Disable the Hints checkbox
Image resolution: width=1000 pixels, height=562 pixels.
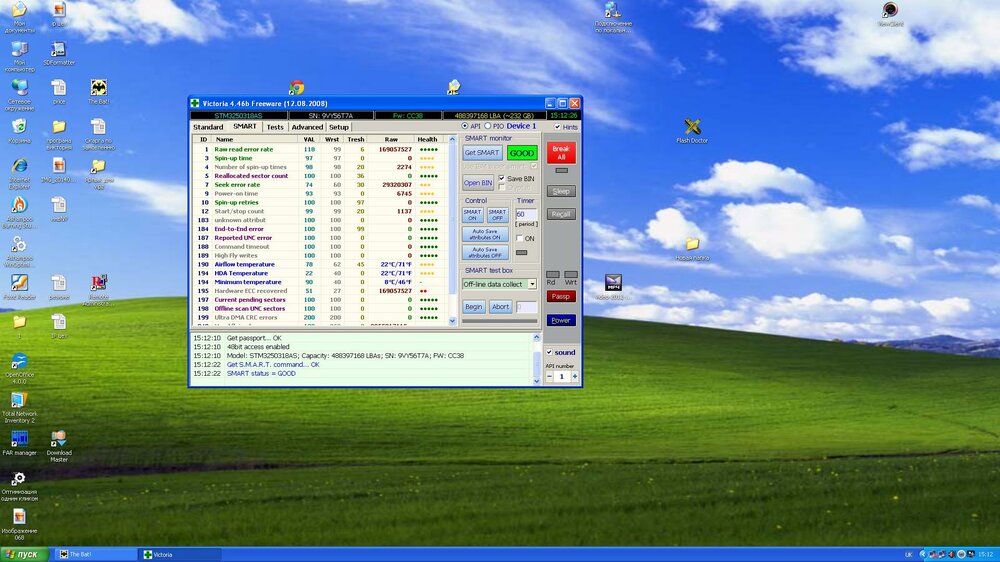tap(557, 127)
